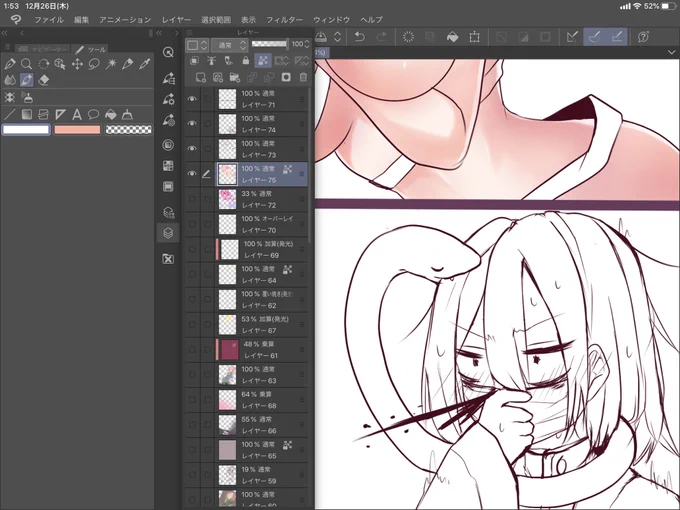
Task: Open the レイヤー menu
Action: (176, 20)
